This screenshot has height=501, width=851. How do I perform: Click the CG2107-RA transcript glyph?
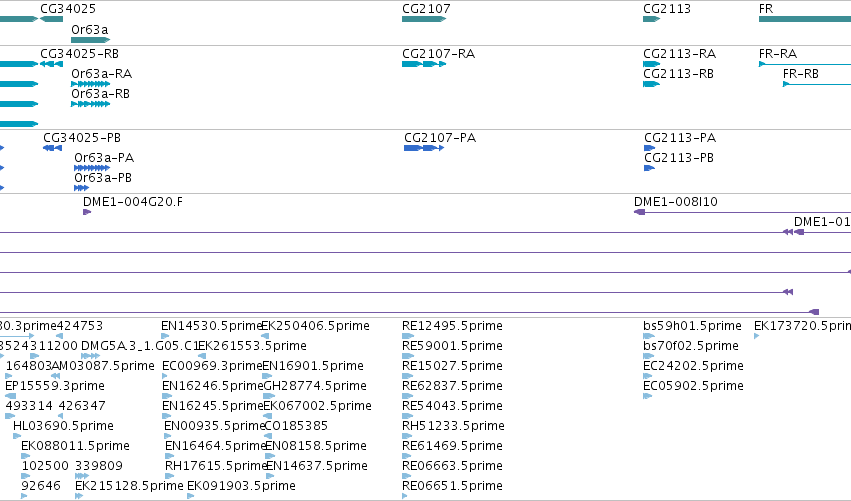[x=424, y=64]
